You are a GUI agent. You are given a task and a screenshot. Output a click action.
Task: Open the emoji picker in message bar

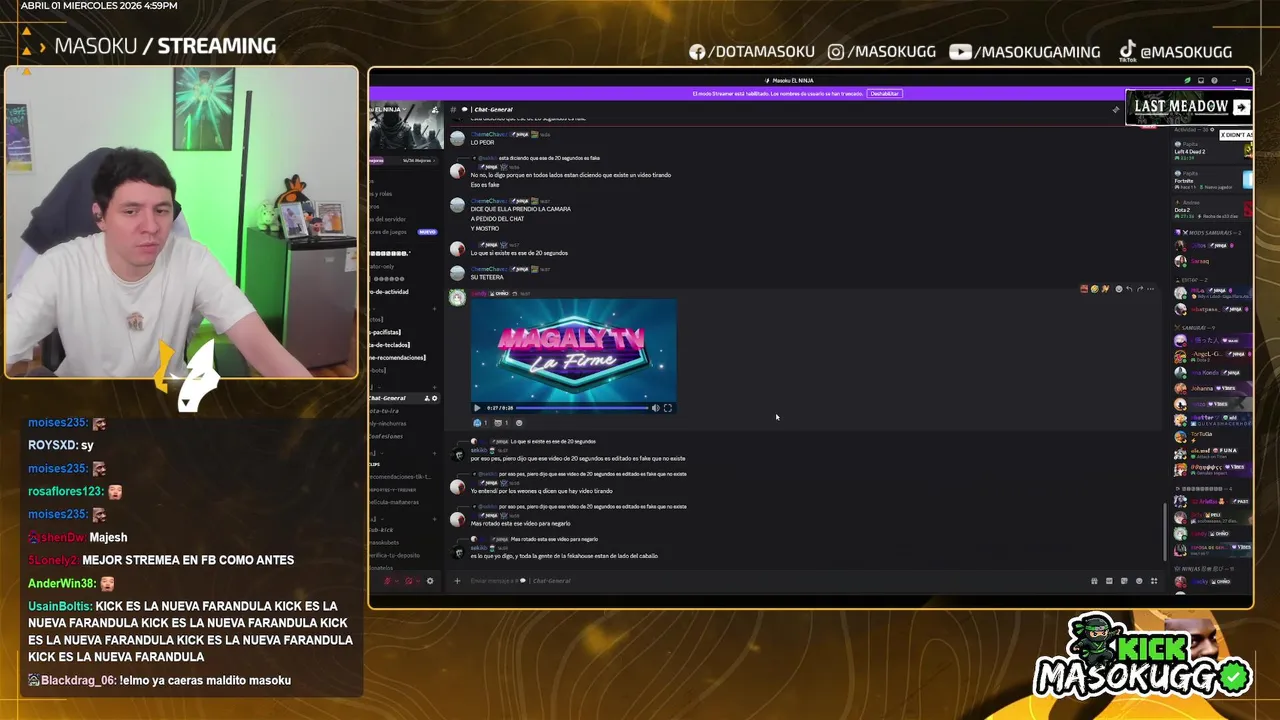pos(1139,581)
